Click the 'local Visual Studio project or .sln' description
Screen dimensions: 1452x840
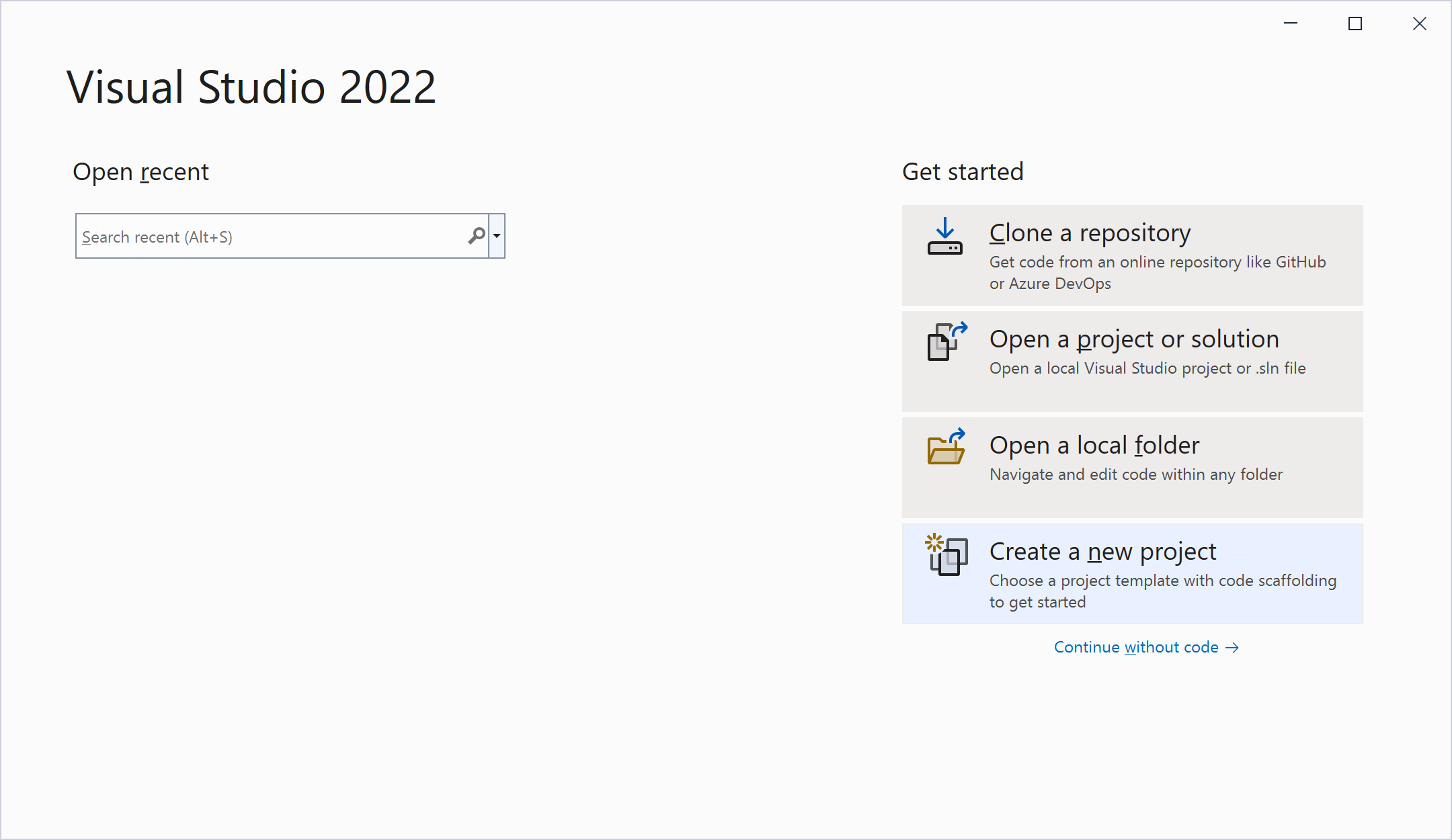coord(1147,368)
